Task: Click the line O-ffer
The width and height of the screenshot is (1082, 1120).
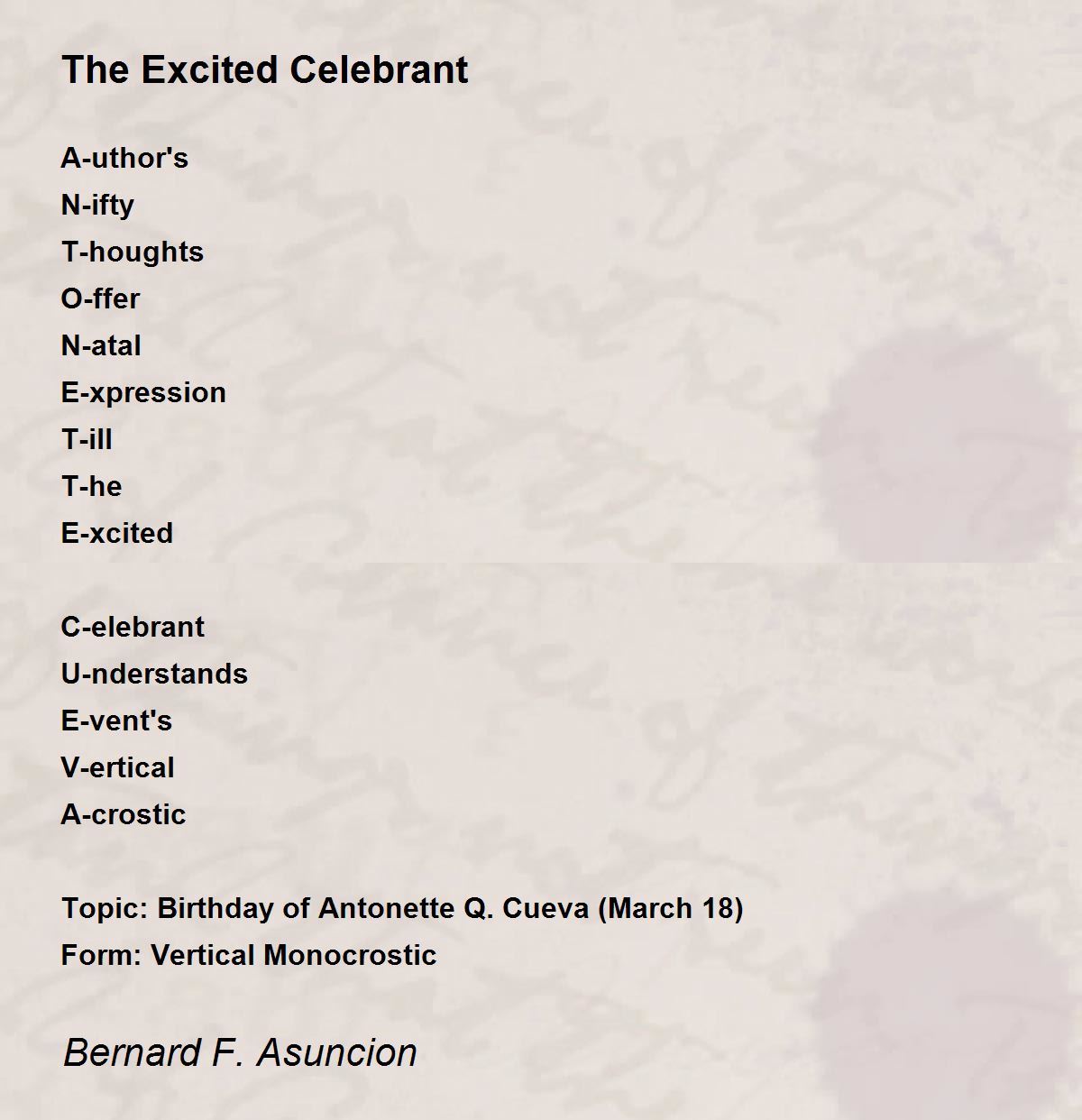Action: pos(100,298)
